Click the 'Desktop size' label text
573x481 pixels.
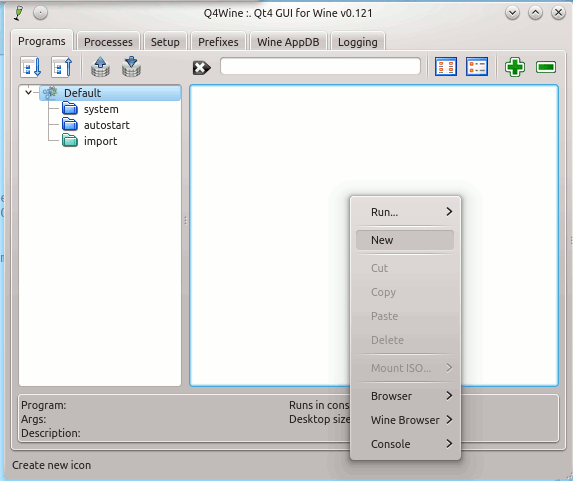click(319, 419)
